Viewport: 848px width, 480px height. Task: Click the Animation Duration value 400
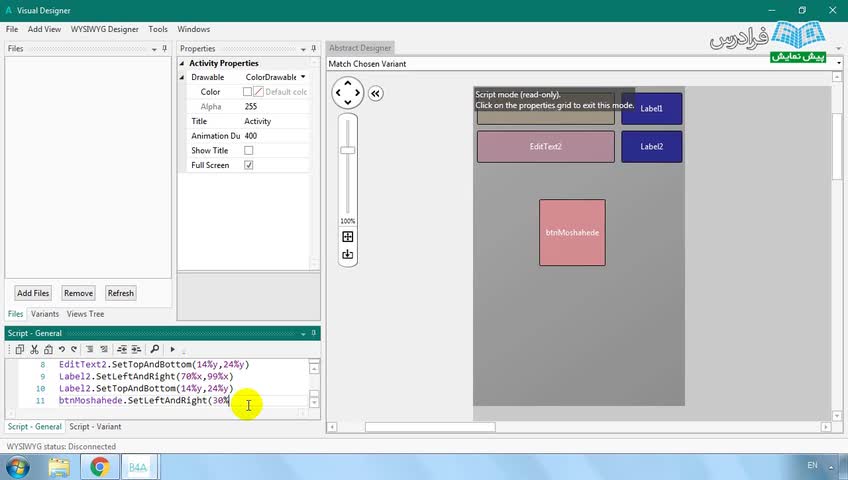(x=276, y=136)
